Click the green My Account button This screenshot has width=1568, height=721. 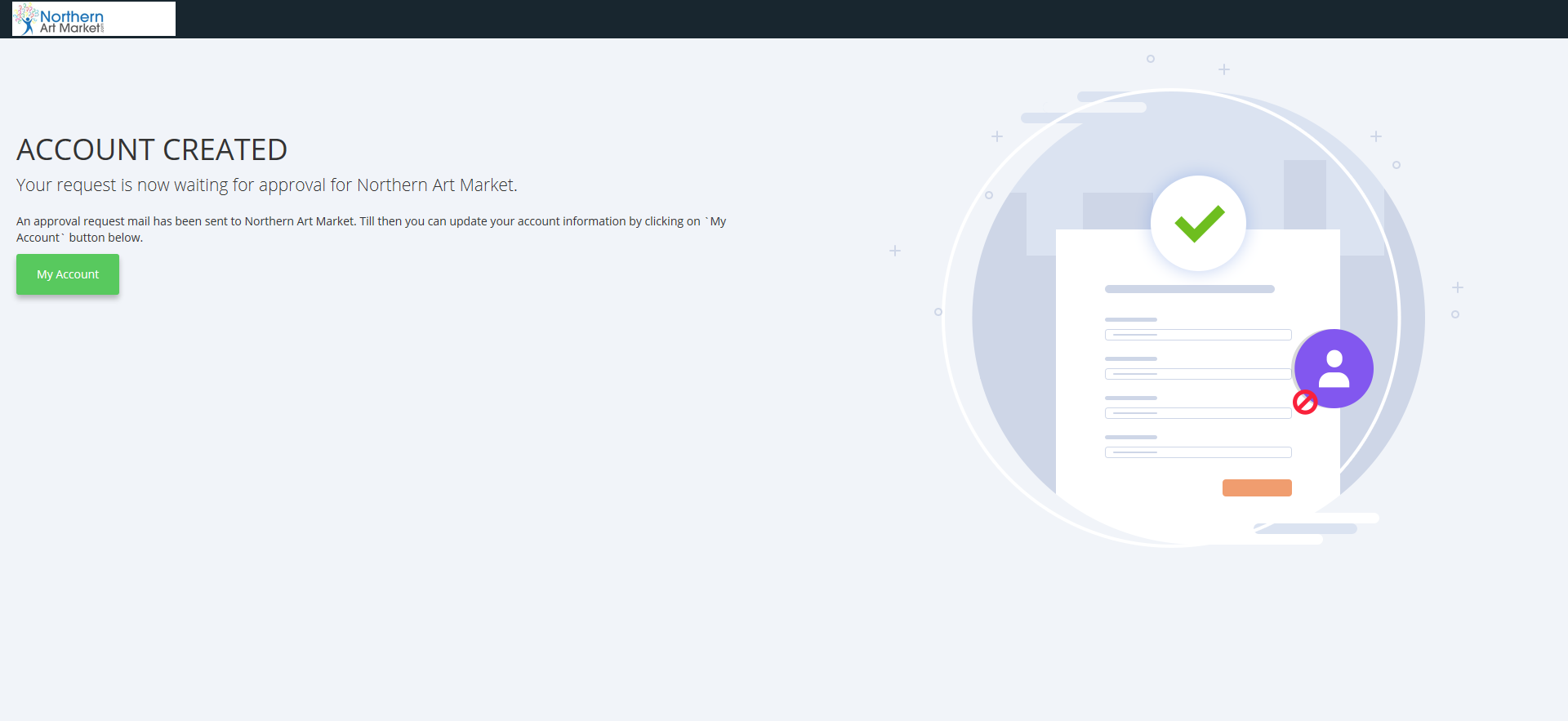tap(68, 274)
